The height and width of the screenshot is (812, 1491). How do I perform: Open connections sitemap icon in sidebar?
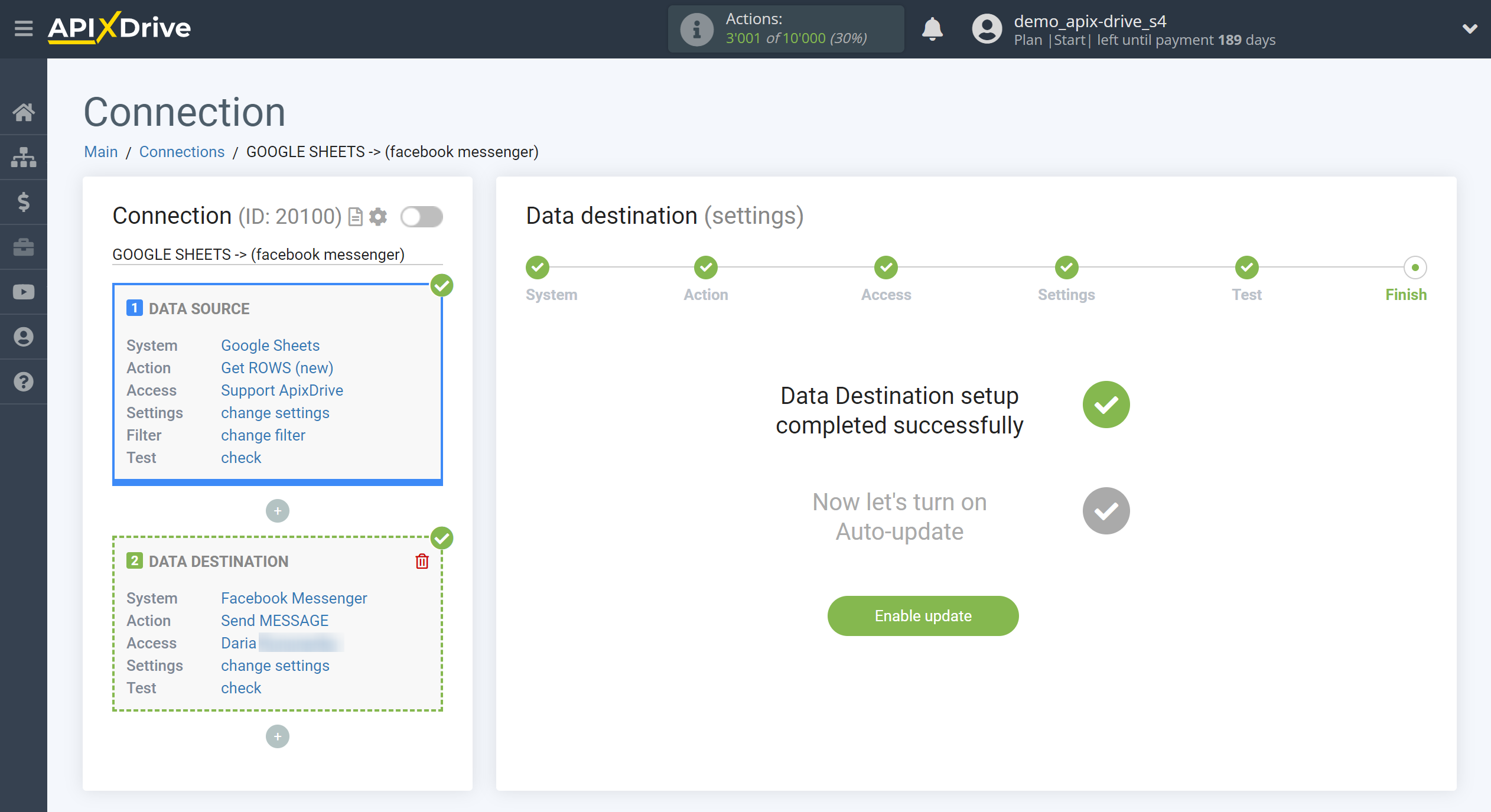click(x=24, y=157)
